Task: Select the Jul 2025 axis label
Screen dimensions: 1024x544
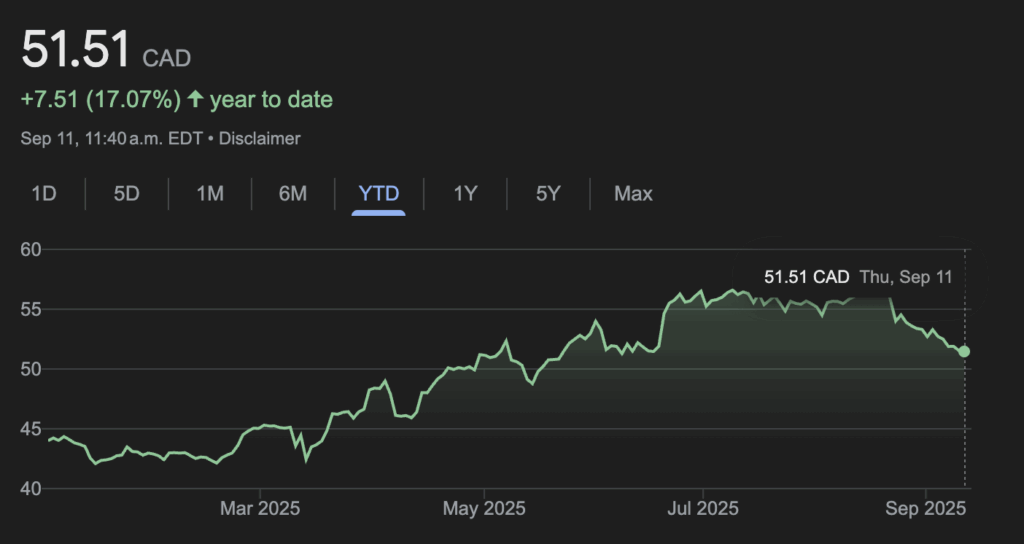Action: (x=702, y=509)
